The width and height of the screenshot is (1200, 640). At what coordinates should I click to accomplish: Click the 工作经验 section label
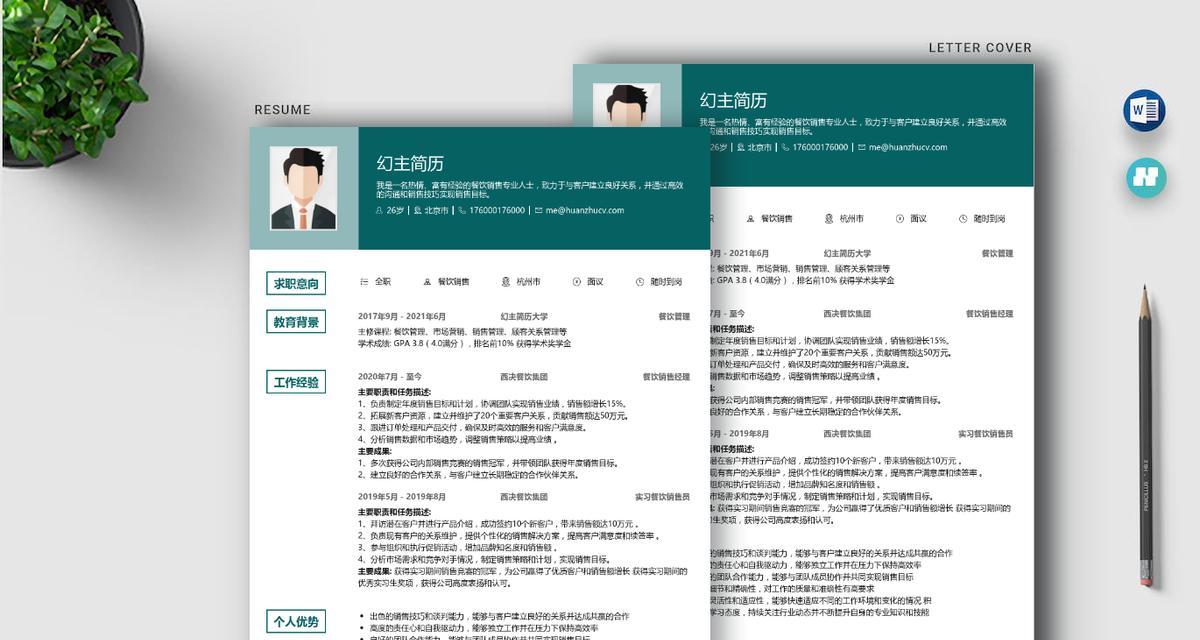tap(296, 382)
